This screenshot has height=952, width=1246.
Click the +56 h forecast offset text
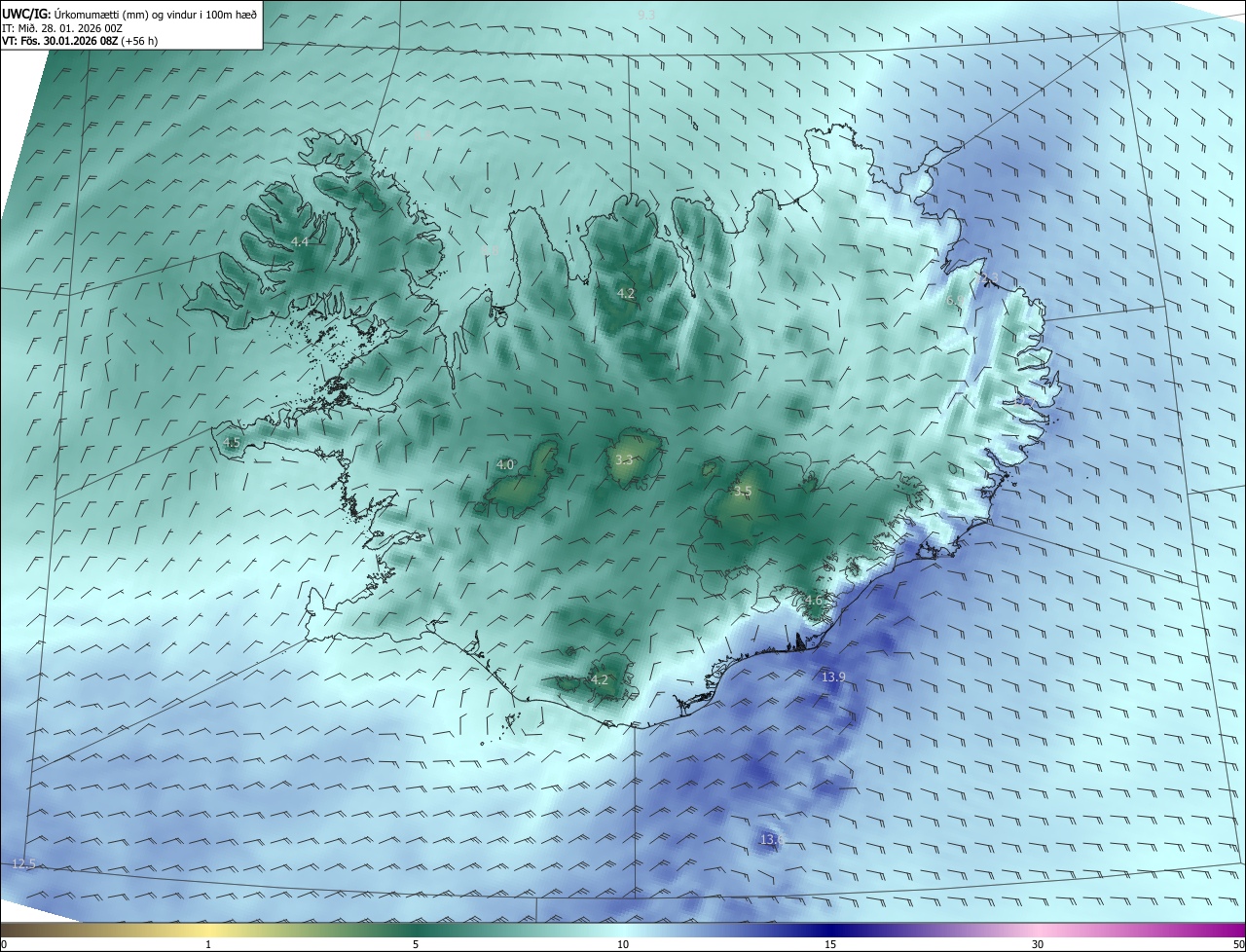click(x=140, y=41)
